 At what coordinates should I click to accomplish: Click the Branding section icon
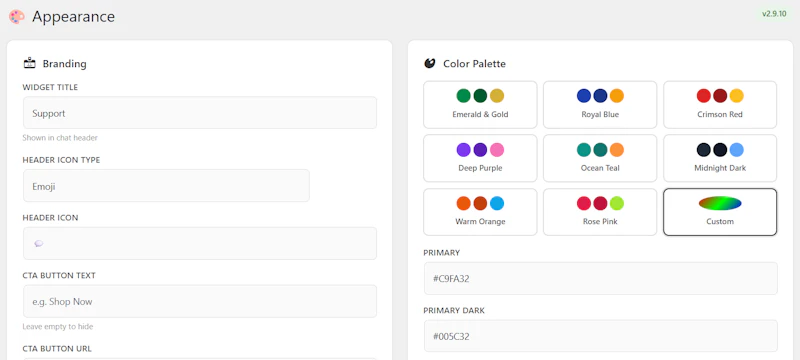pos(30,64)
